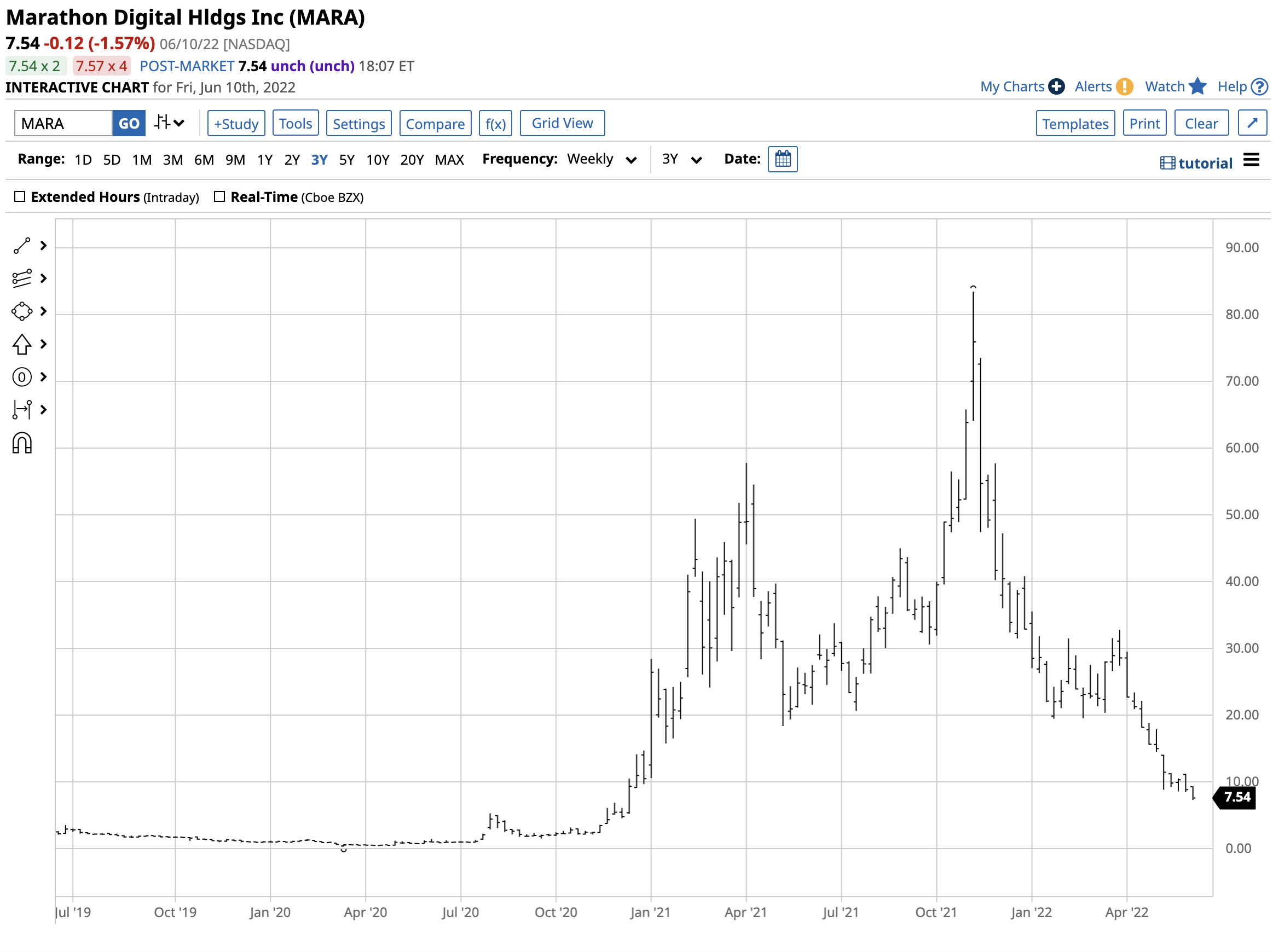
Task: Select the 3M range
Action: click(173, 160)
